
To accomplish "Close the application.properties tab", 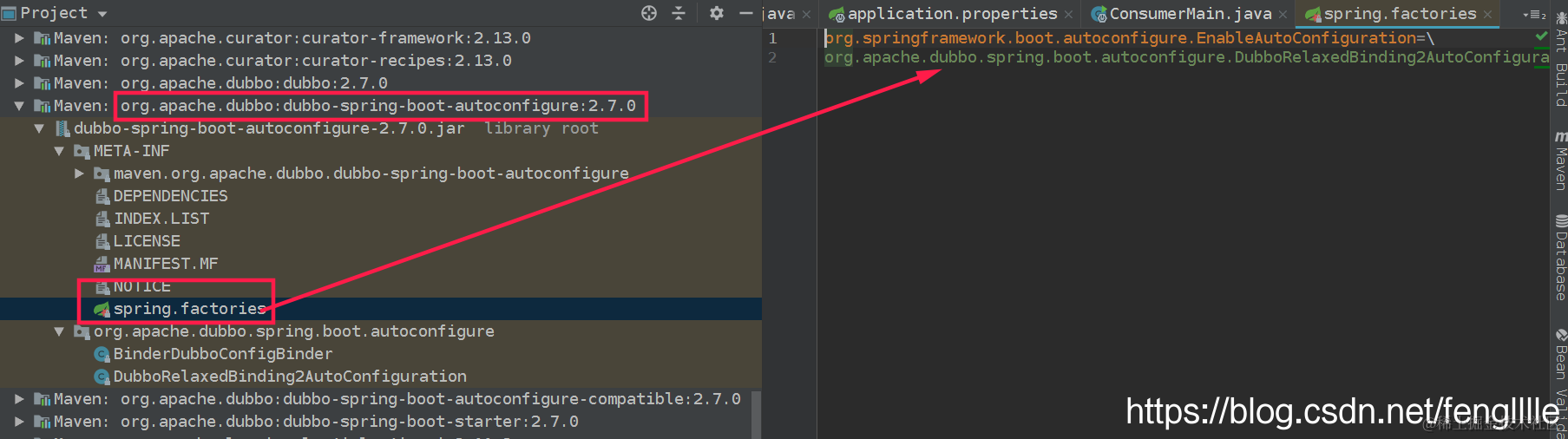I will (1068, 15).
